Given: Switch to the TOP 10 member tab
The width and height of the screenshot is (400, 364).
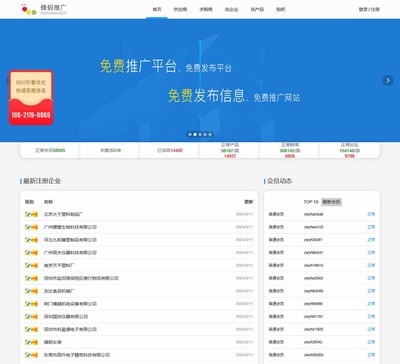Looking at the screenshot, I should pyautogui.click(x=311, y=202).
